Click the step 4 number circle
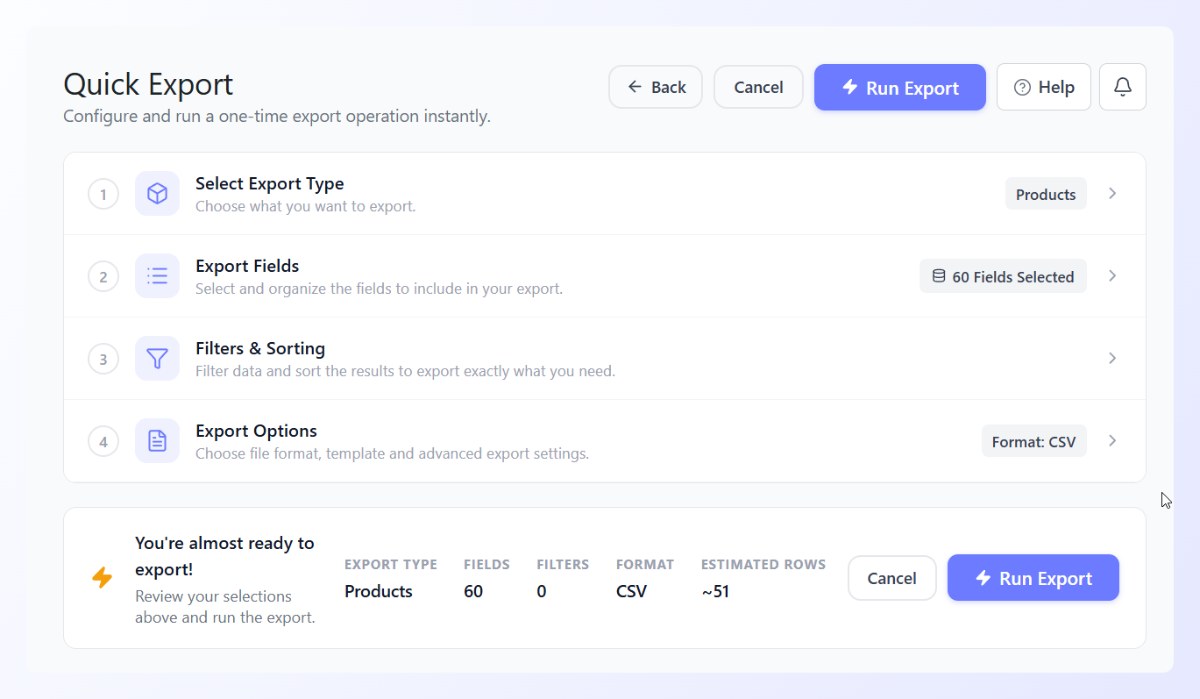The height and width of the screenshot is (699, 1200). [103, 441]
